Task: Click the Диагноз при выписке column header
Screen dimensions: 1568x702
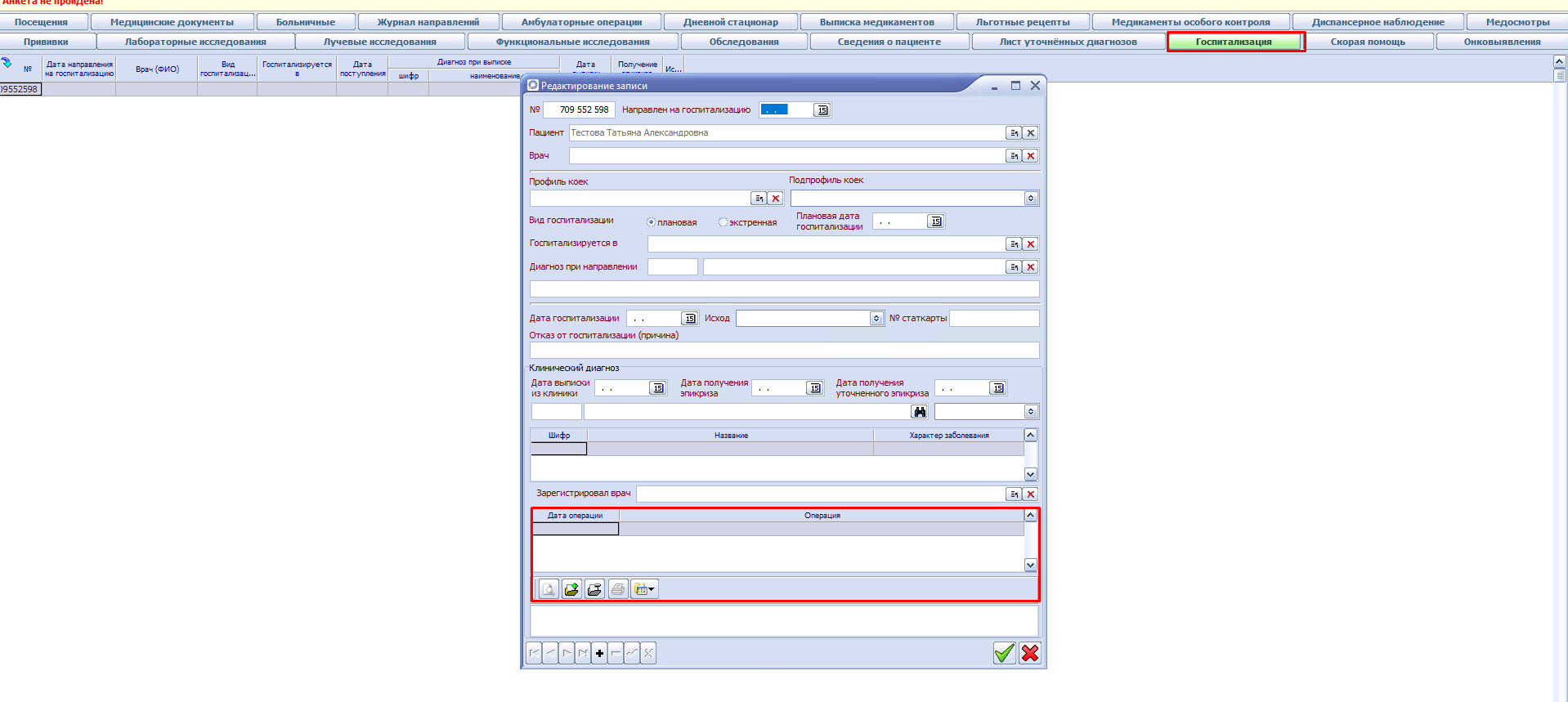Action: [x=473, y=62]
